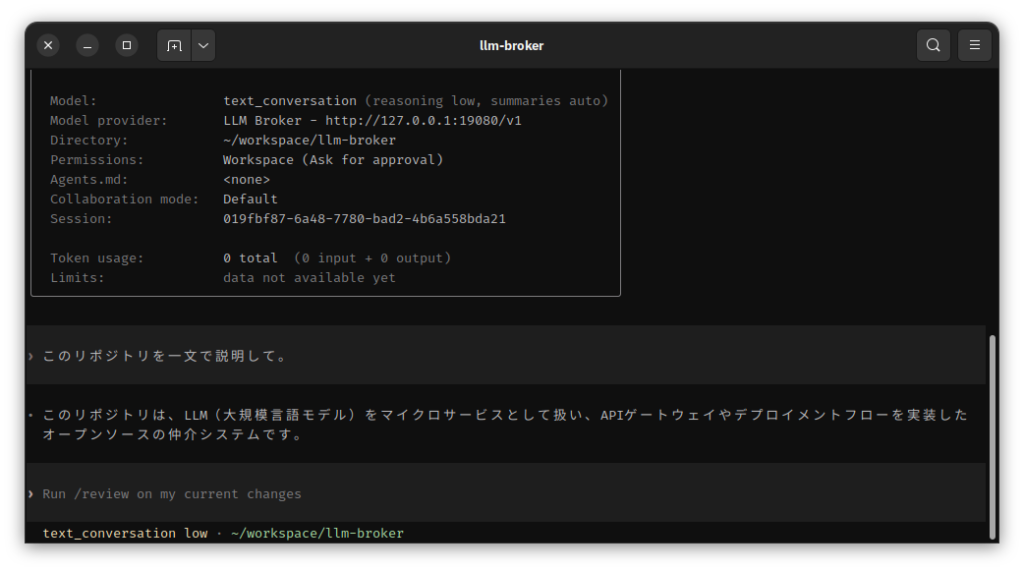Open the hamburger main menu
Viewport: 1024px width, 571px height.
click(x=974, y=45)
